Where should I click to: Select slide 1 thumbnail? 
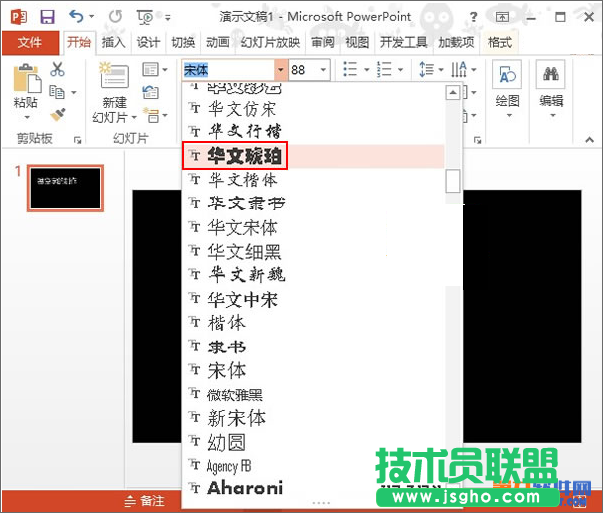65,188
